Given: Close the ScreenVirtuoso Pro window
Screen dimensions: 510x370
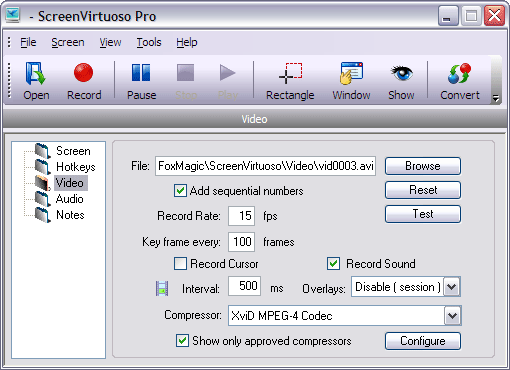Looking at the screenshot, I should pos(494,15).
